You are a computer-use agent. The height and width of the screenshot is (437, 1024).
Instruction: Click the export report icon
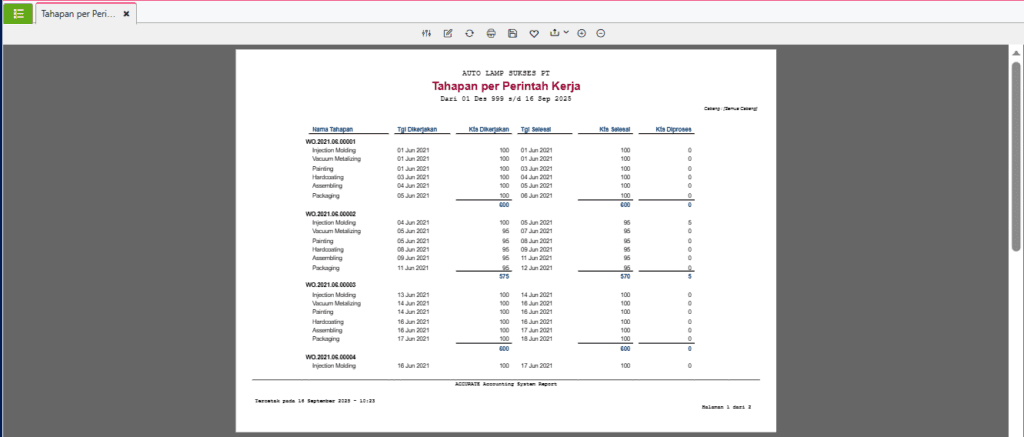[555, 33]
